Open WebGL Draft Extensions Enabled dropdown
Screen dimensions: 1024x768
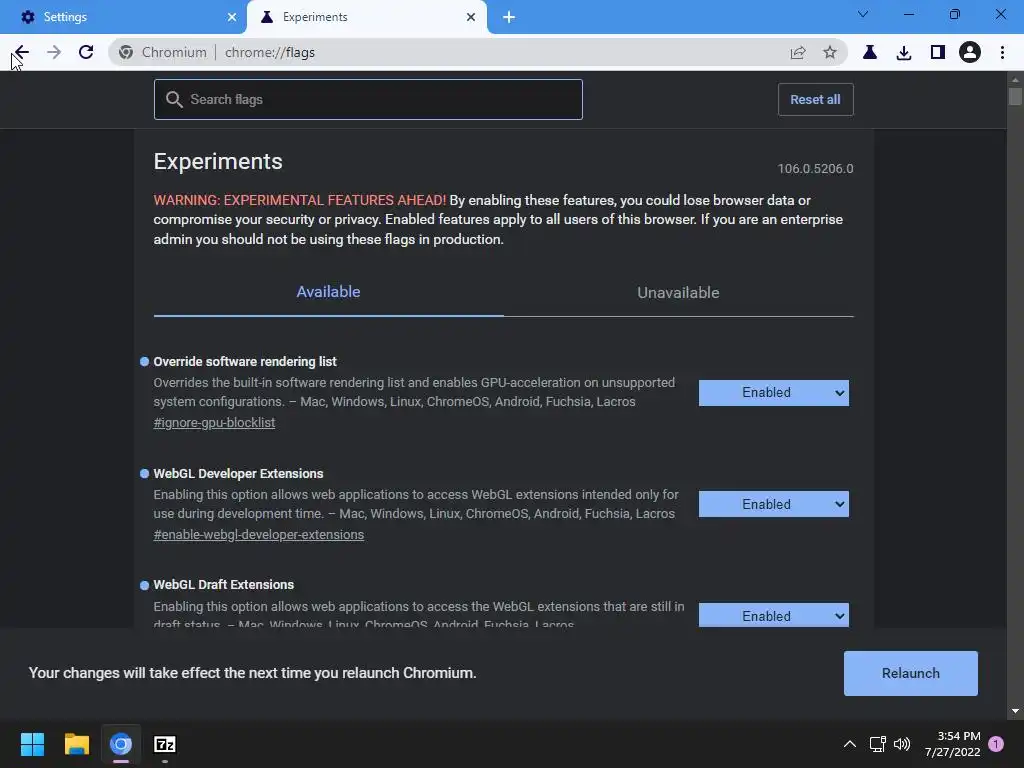(x=774, y=615)
